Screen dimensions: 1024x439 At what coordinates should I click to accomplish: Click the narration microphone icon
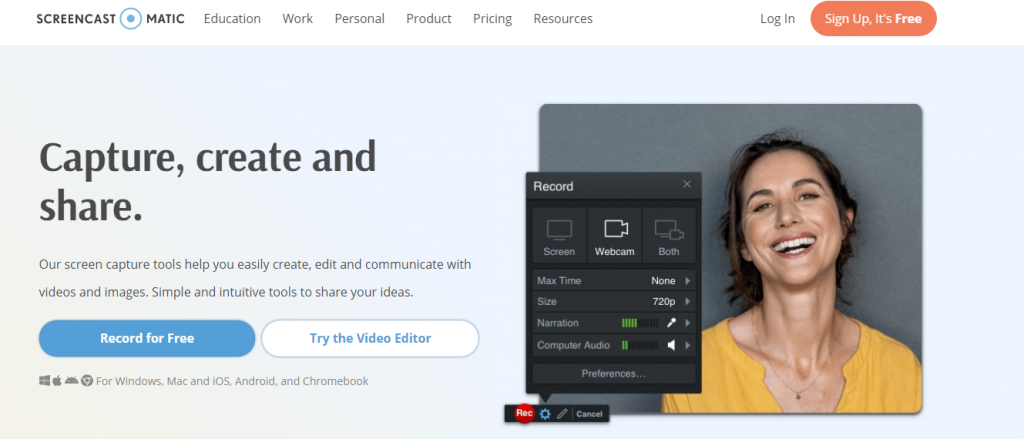coord(672,323)
